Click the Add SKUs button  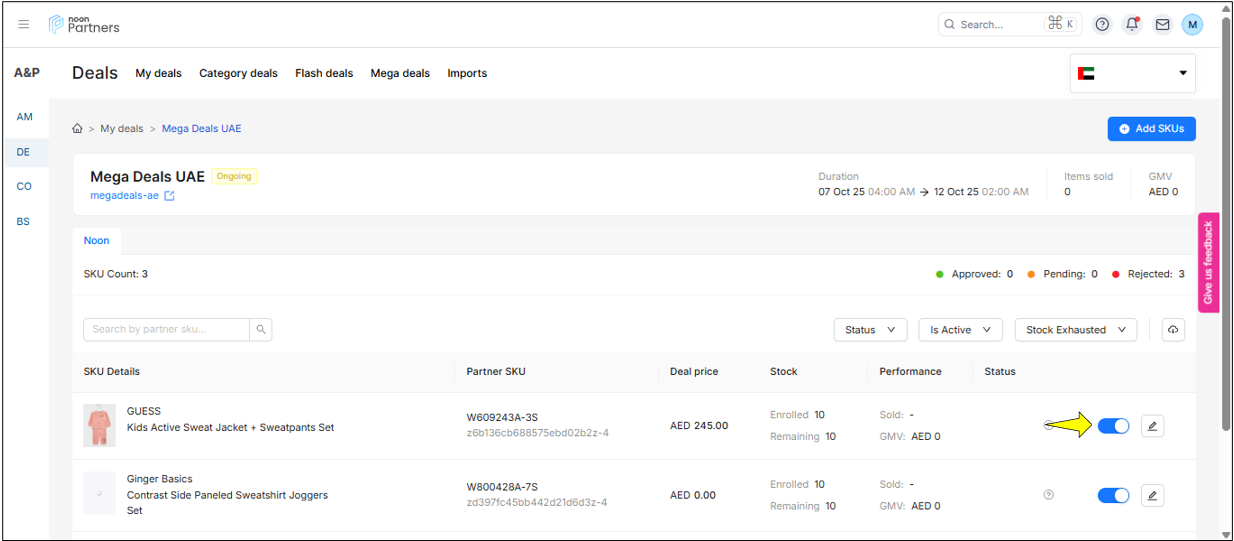tap(1151, 129)
